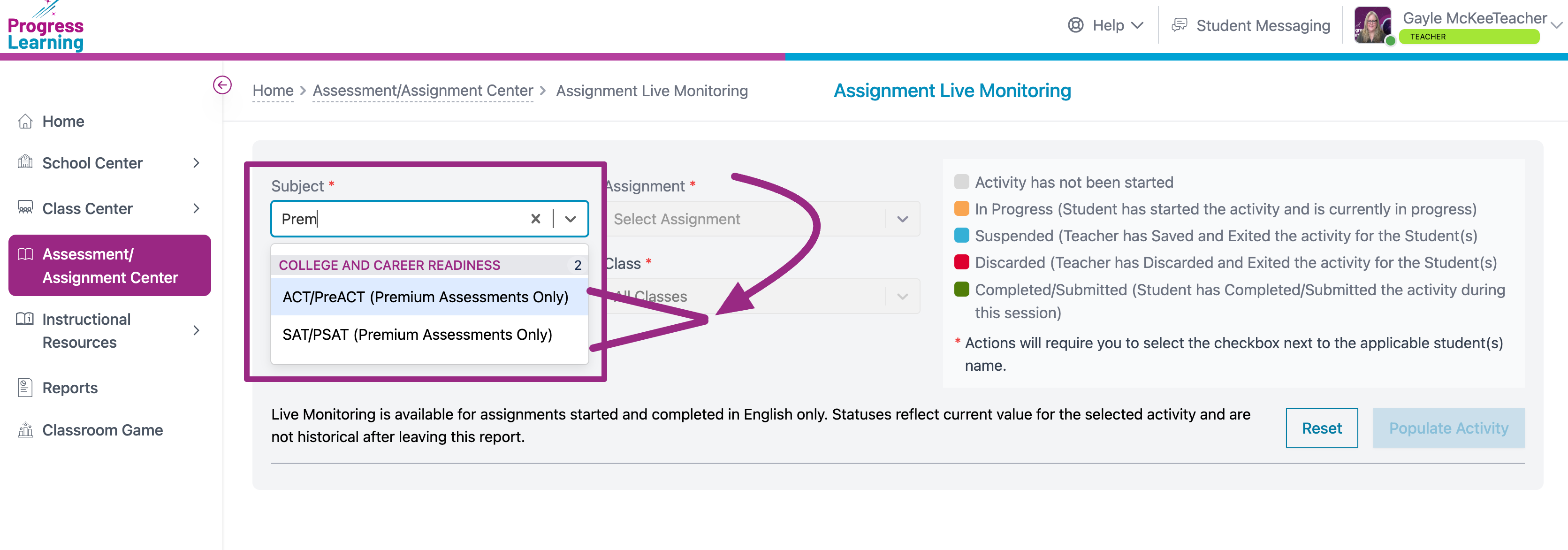Click the Home house icon in sidebar

25,121
